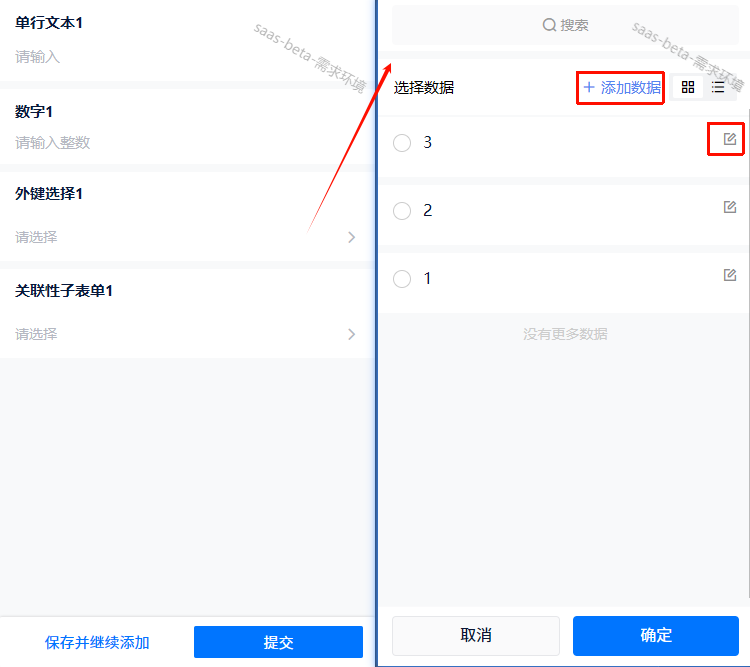750x667 pixels.
Task: Switch to list view layout
Action: click(718, 88)
